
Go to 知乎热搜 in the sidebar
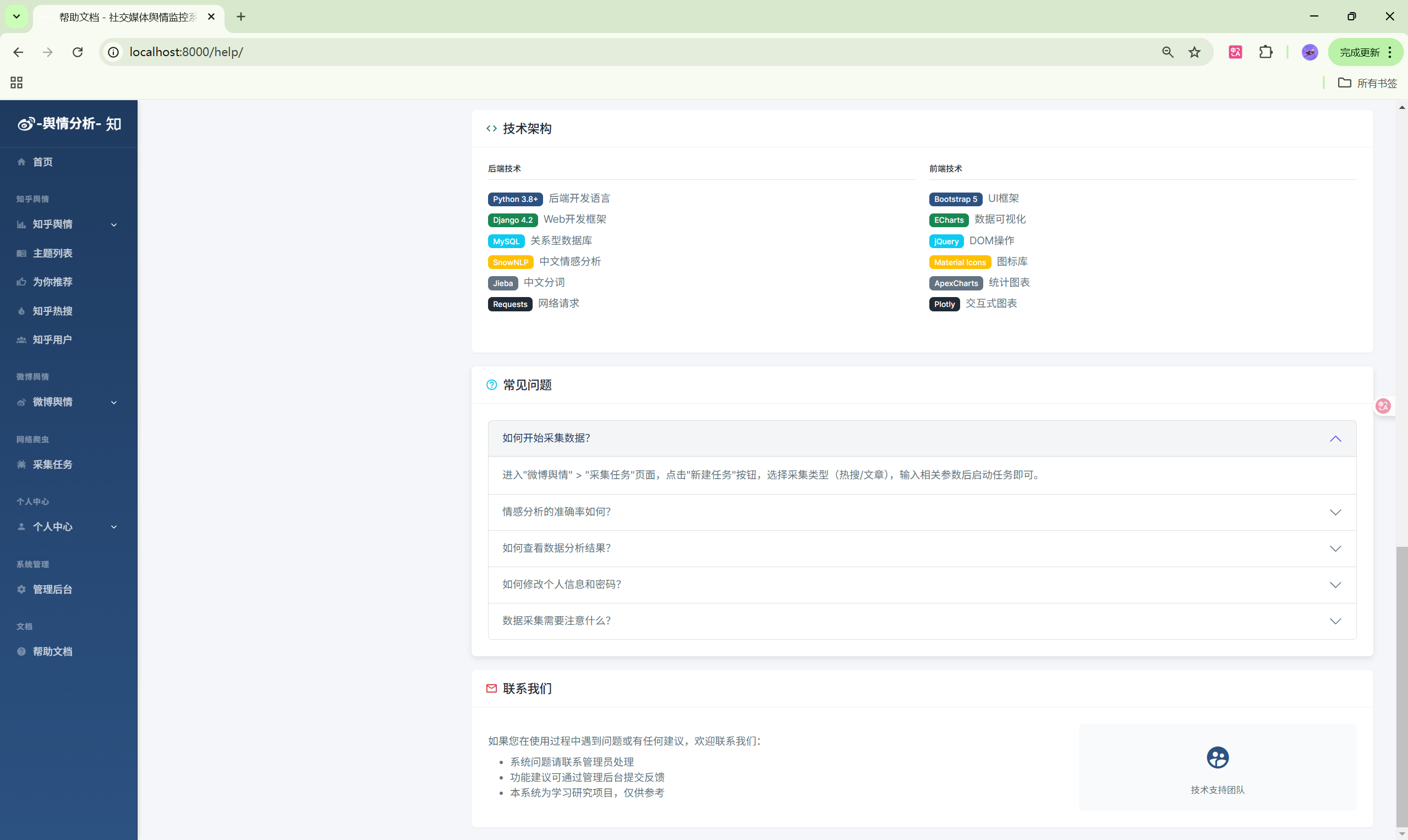(52, 311)
